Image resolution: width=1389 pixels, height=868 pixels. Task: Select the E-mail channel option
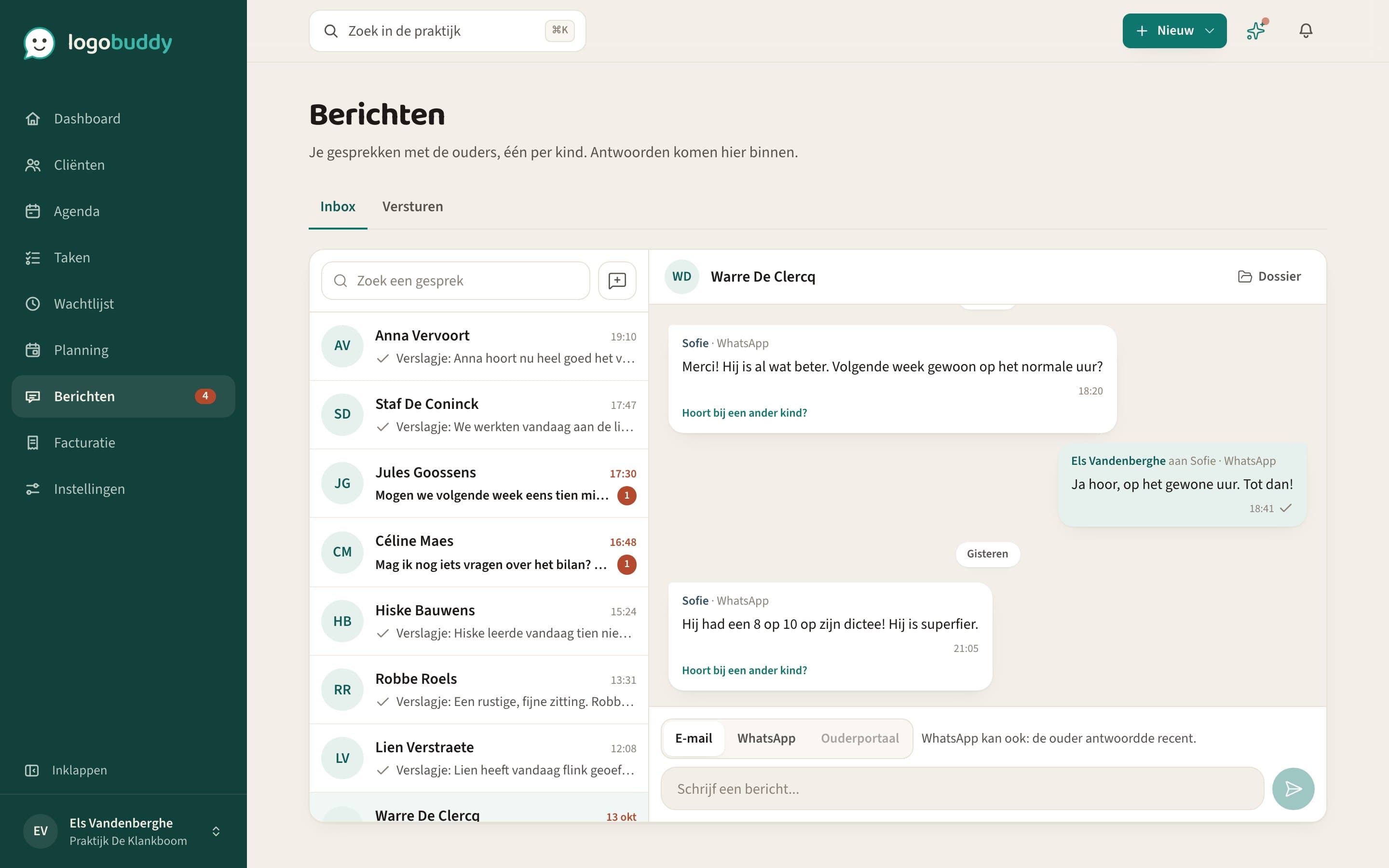[694, 738]
